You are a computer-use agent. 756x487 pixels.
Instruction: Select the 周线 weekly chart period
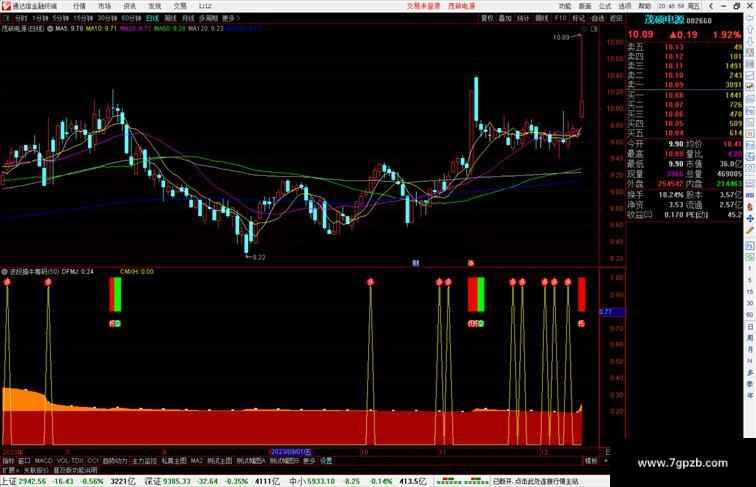(170, 18)
